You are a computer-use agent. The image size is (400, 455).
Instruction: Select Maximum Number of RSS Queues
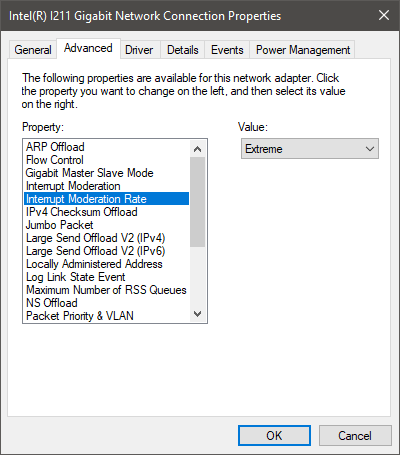tap(107, 290)
